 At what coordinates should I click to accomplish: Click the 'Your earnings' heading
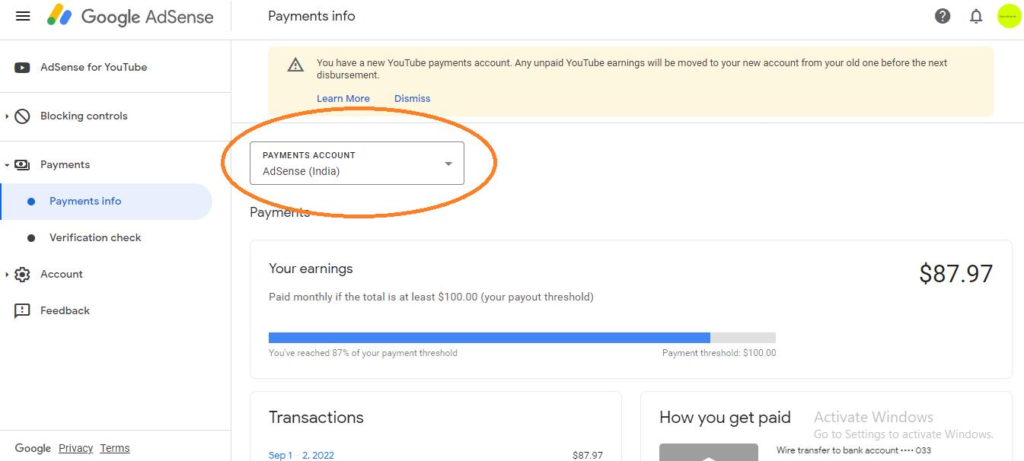pos(311,268)
